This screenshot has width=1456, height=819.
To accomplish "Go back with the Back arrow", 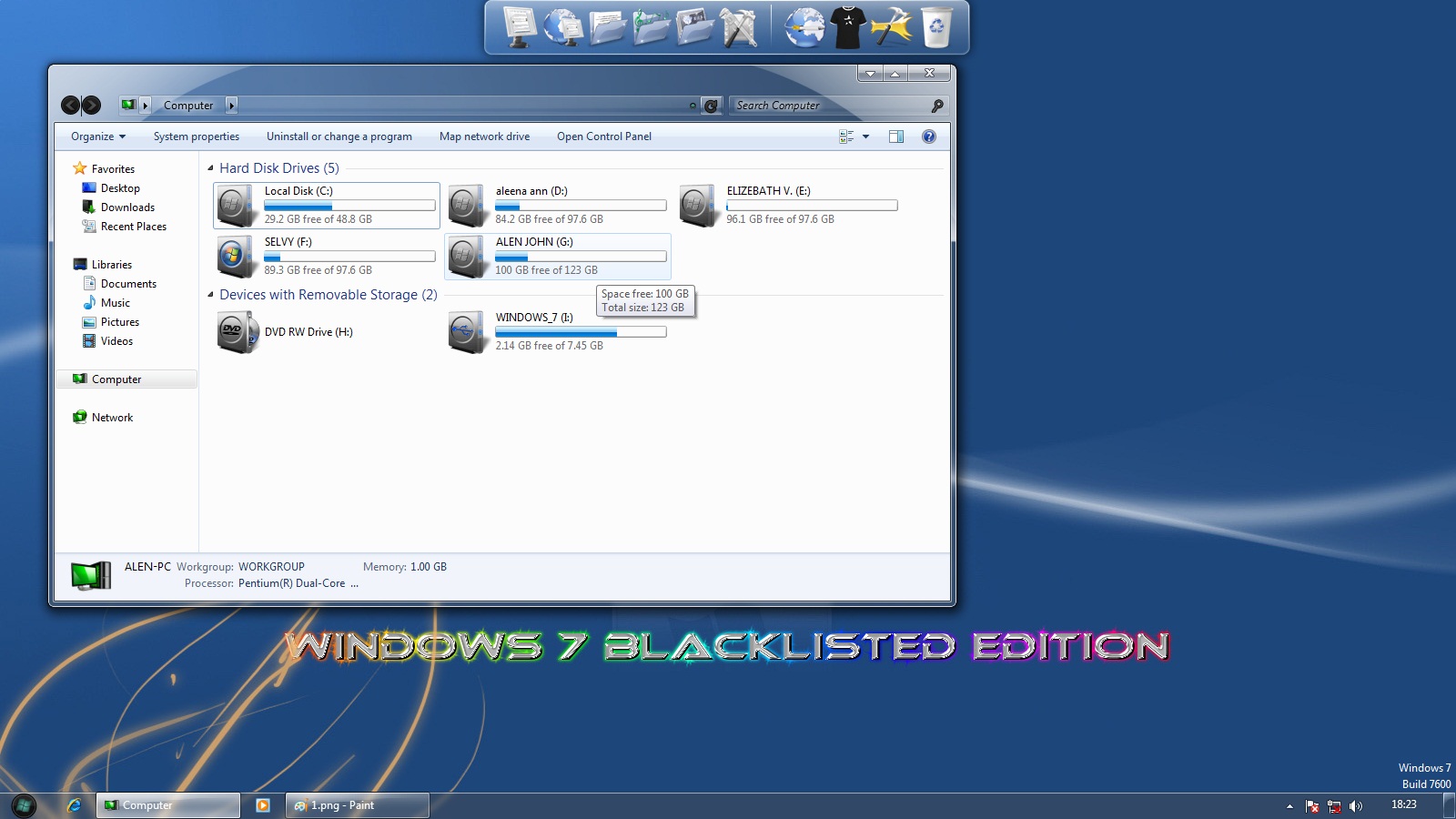I will [x=70, y=106].
